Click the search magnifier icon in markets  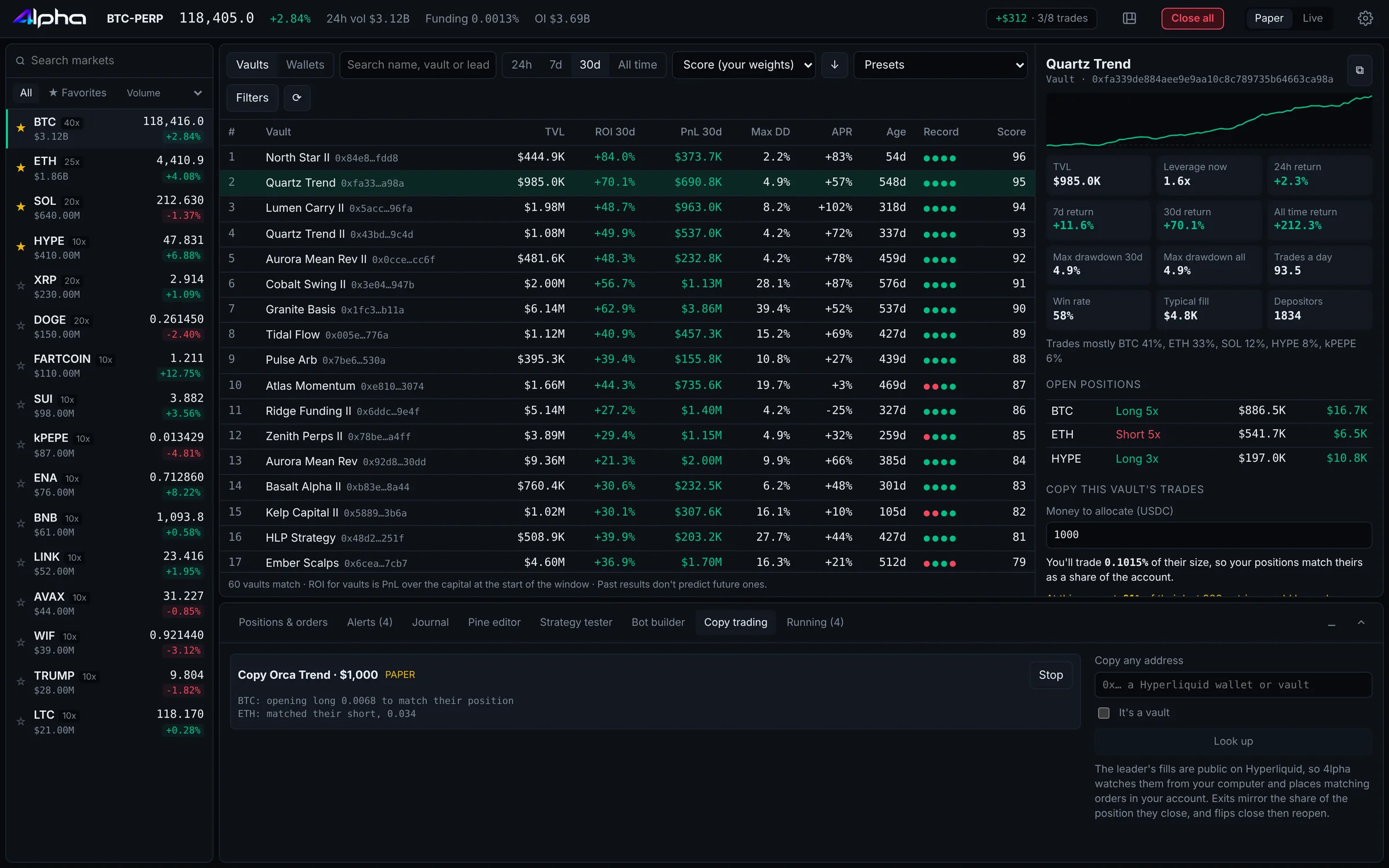20,61
